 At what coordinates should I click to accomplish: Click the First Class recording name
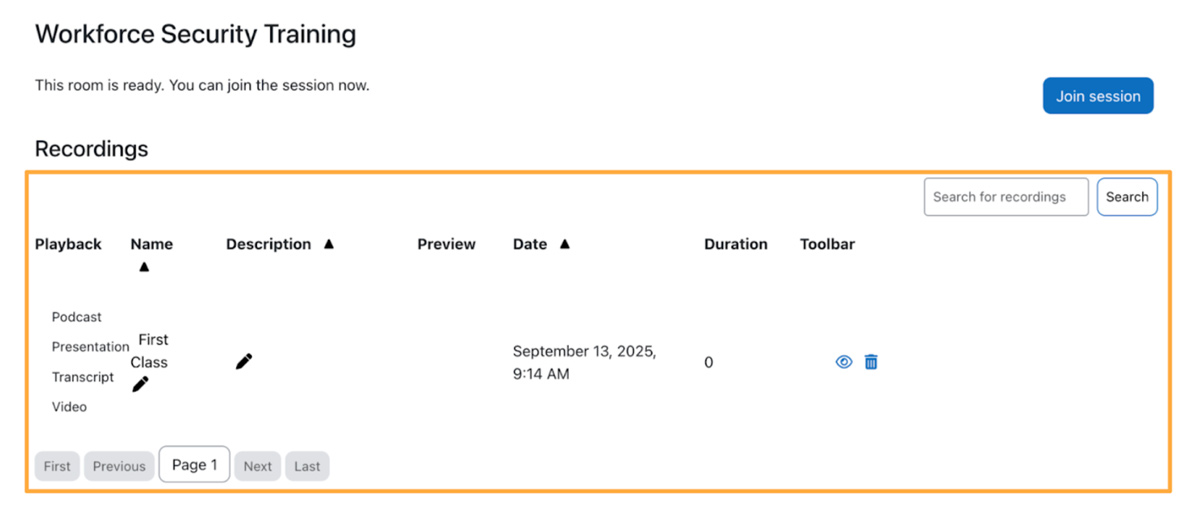(150, 351)
